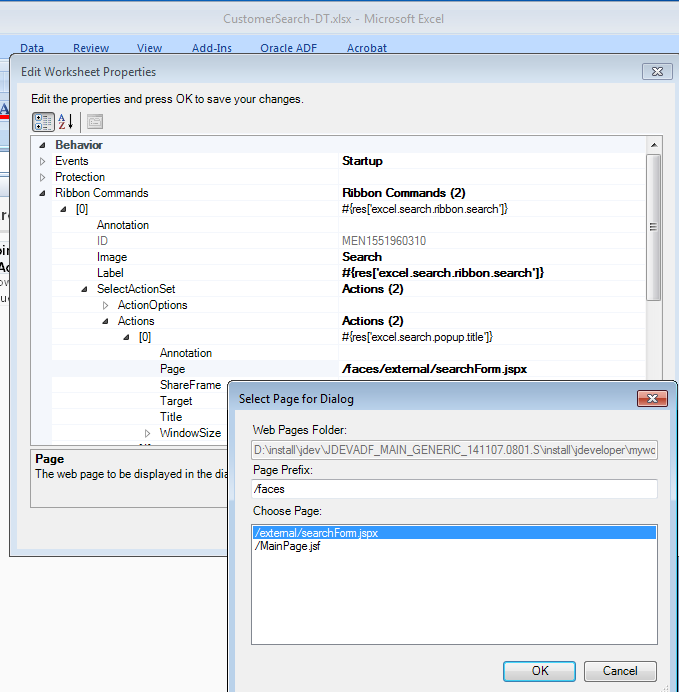Open the Acrobat ribbon tab
The height and width of the screenshot is (692, 679).
click(x=367, y=48)
